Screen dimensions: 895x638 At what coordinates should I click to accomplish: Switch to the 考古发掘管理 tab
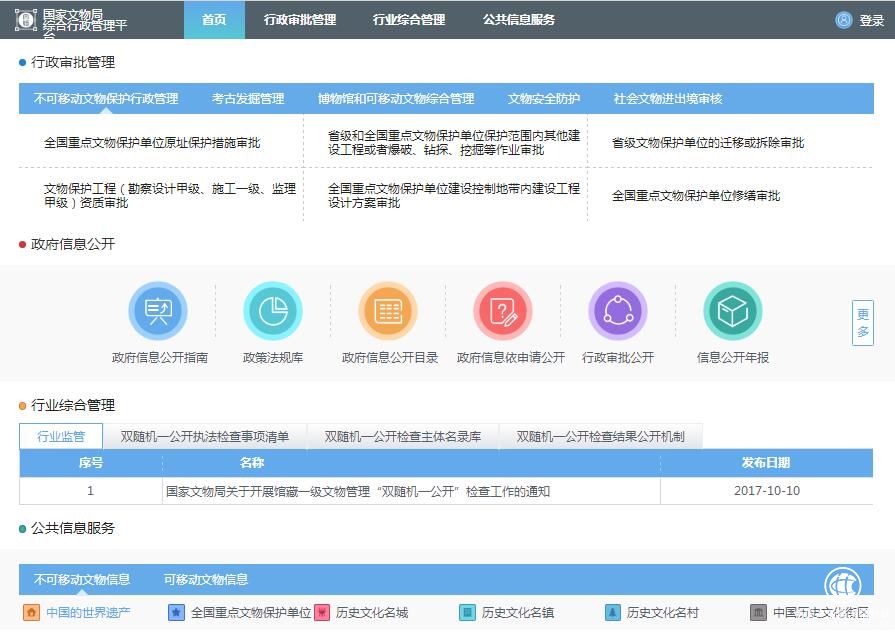click(248, 99)
